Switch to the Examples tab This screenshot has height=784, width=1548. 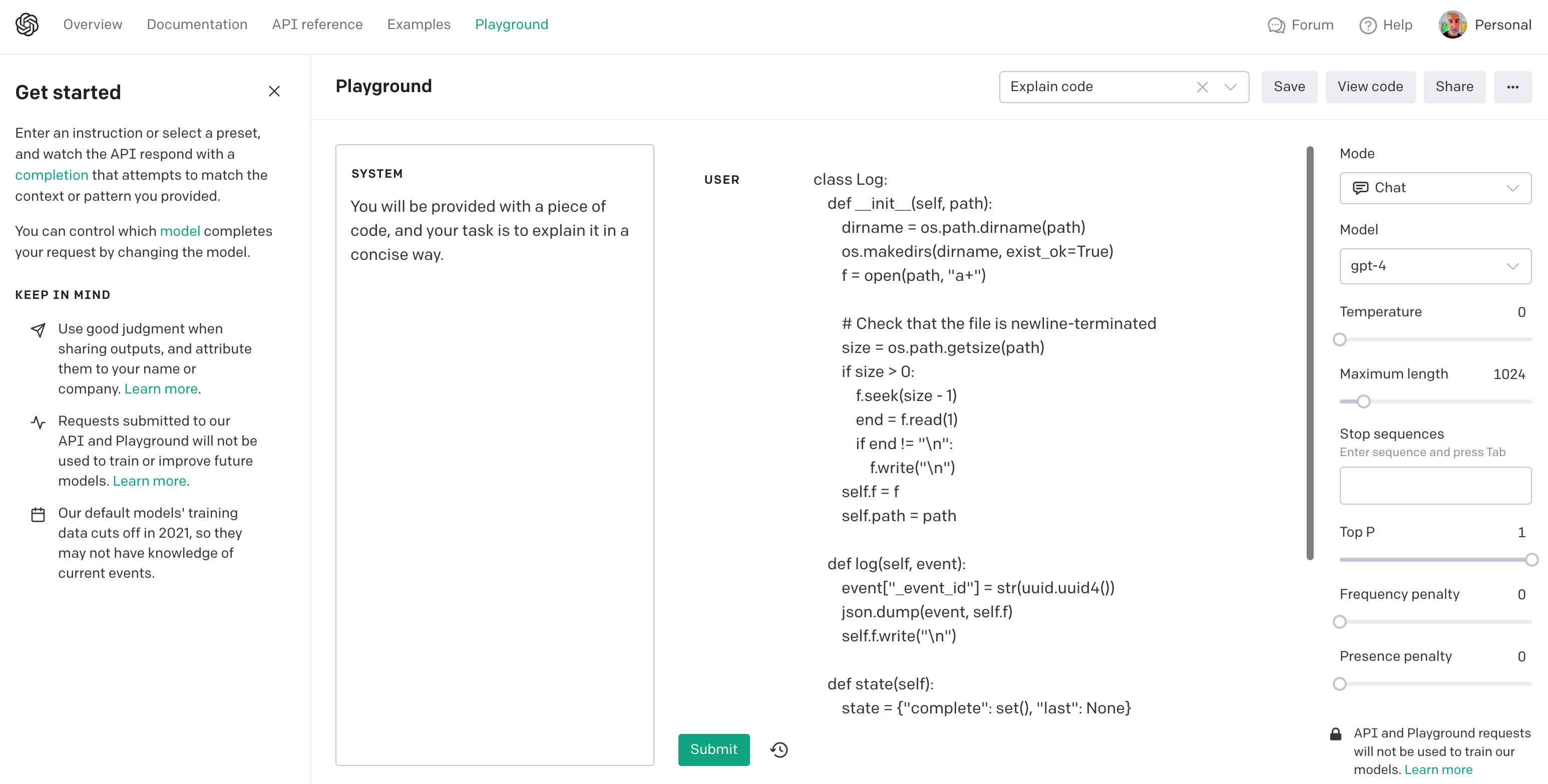[x=419, y=25]
